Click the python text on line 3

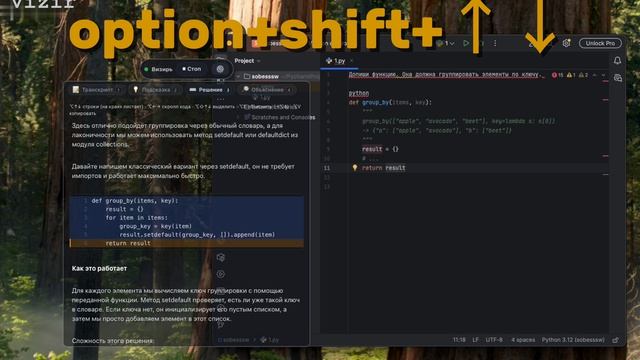point(359,93)
